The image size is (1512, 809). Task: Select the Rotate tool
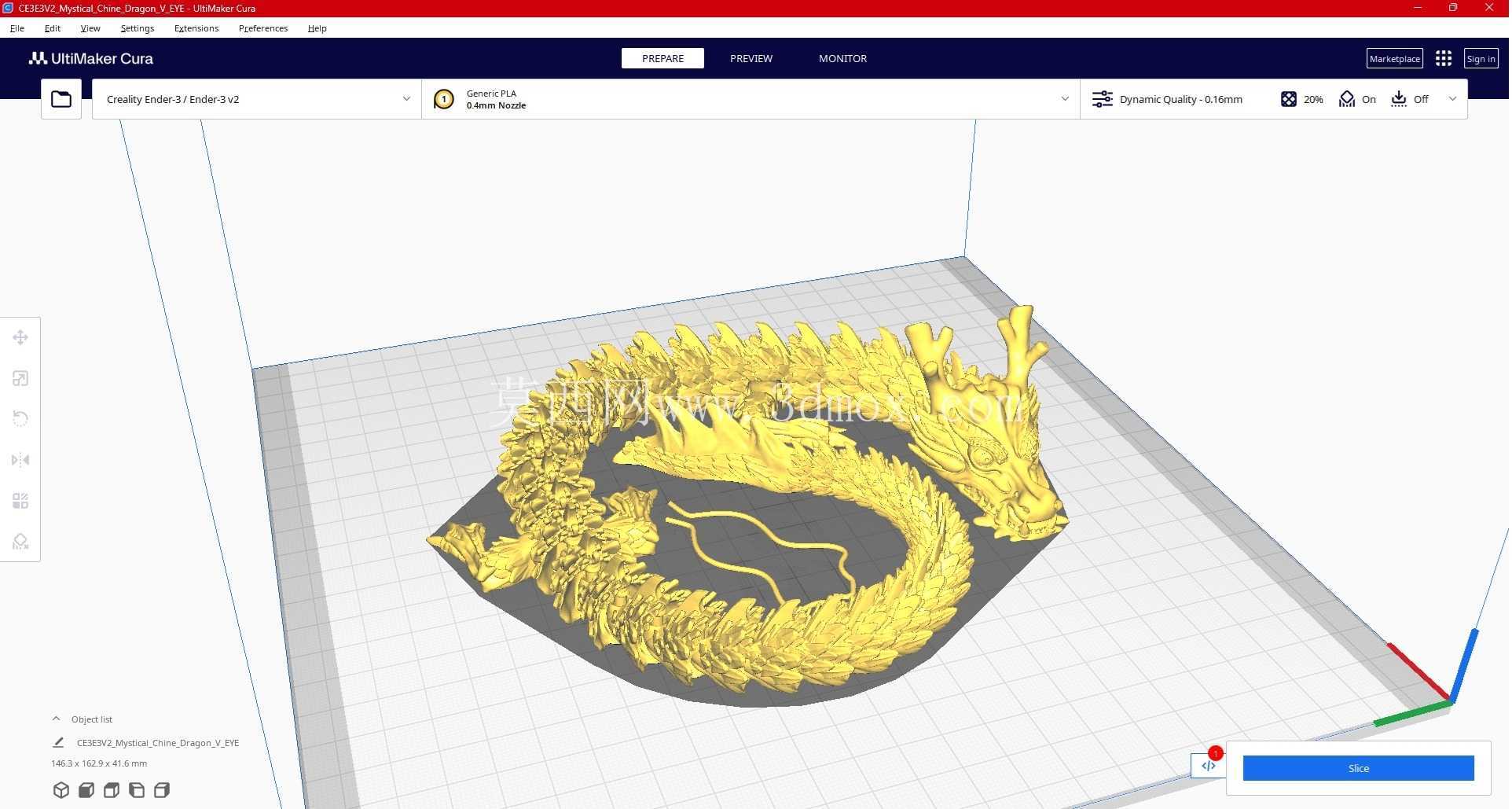coord(20,419)
